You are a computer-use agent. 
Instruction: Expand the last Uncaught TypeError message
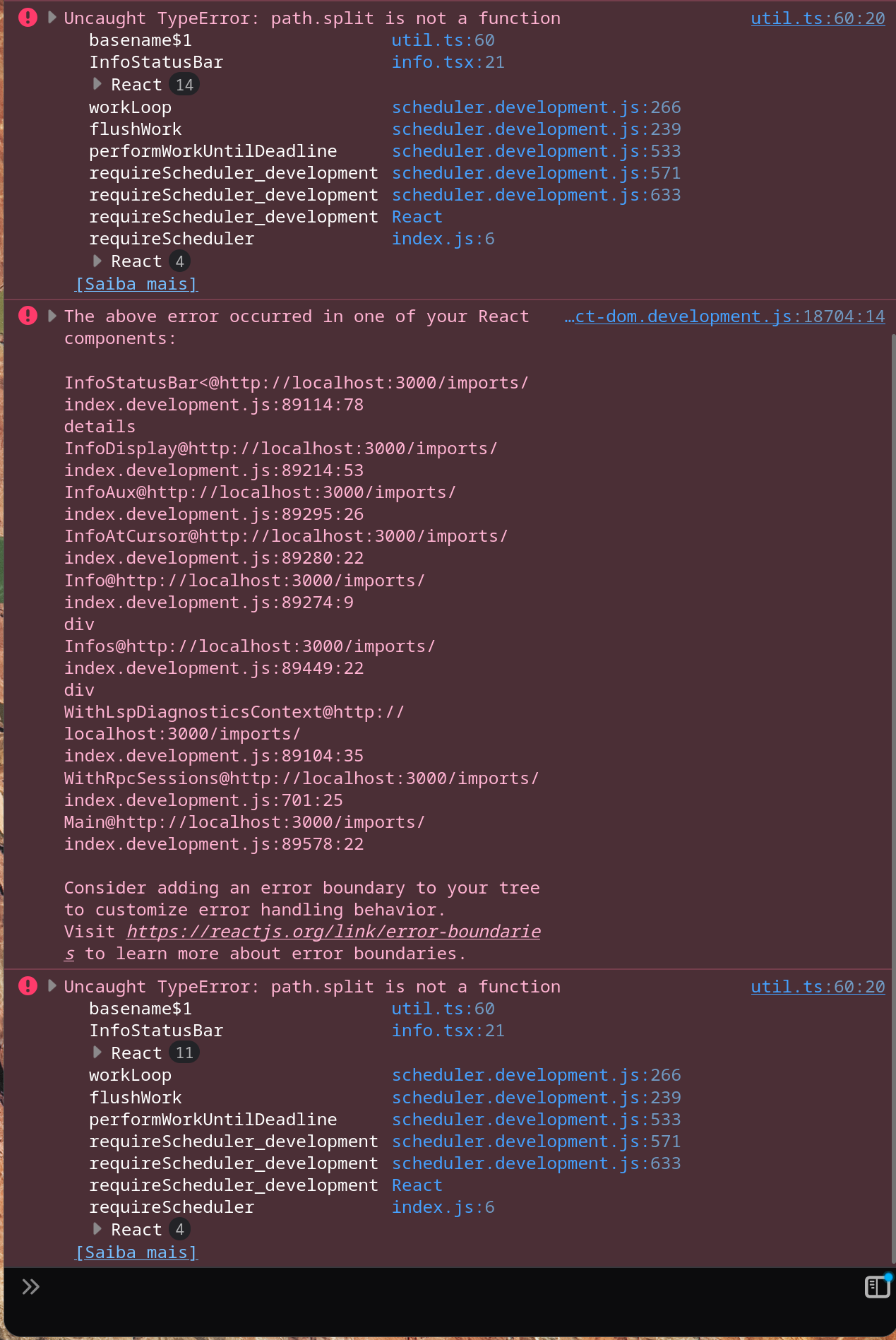tap(52, 986)
